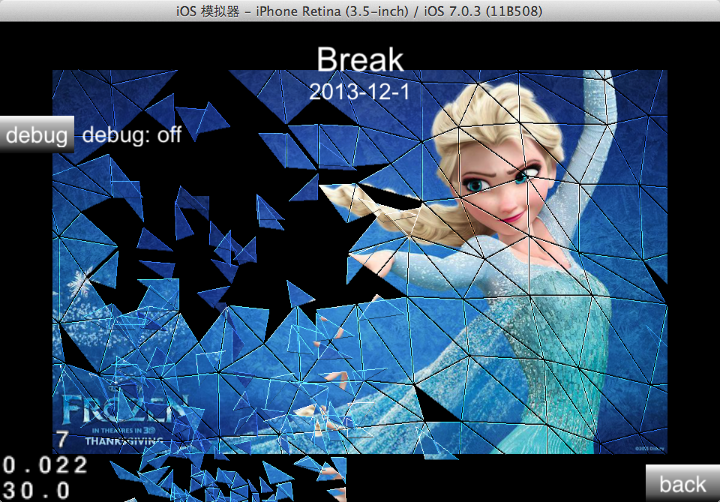Image resolution: width=720 pixels, height=502 pixels.
Task: Click the number '7' draw-call stat
Action: [x=62, y=439]
